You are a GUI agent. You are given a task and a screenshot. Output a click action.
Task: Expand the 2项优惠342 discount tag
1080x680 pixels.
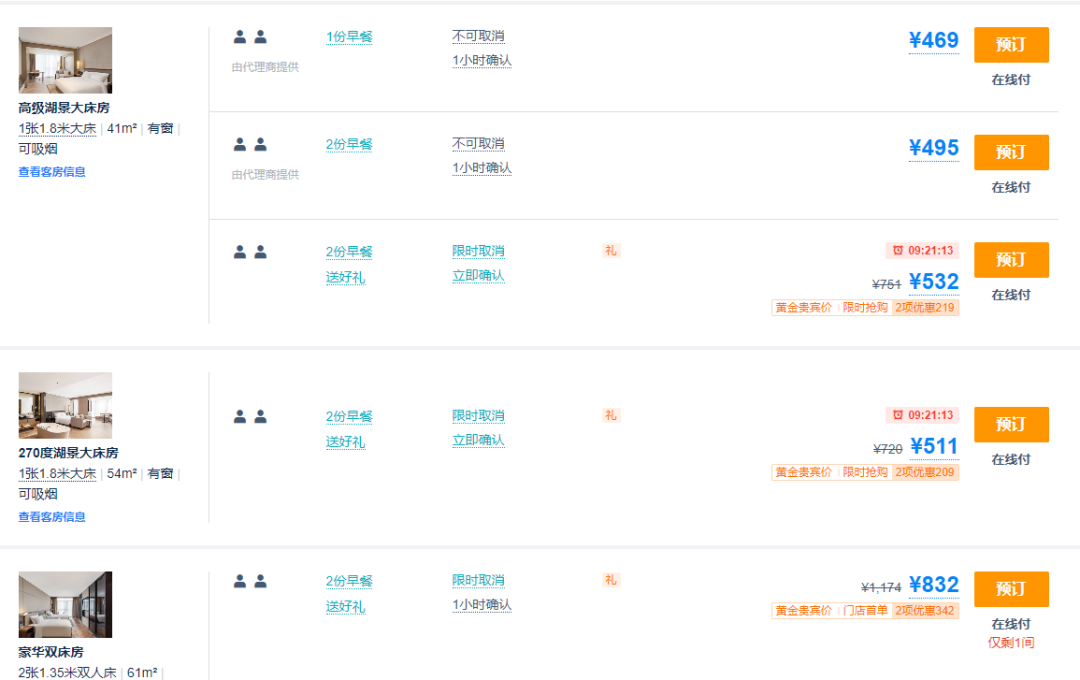point(925,610)
